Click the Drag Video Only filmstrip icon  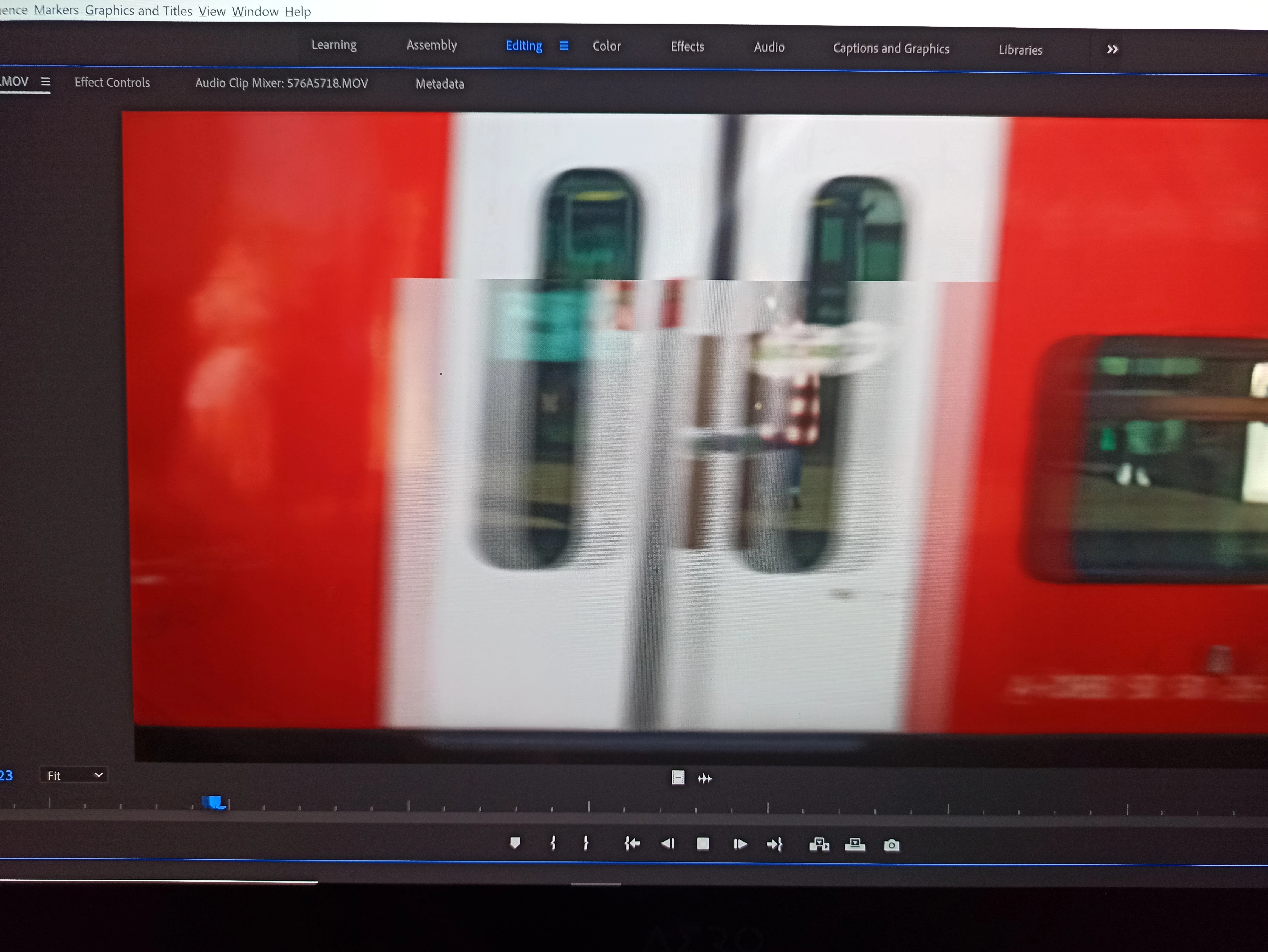coord(678,778)
